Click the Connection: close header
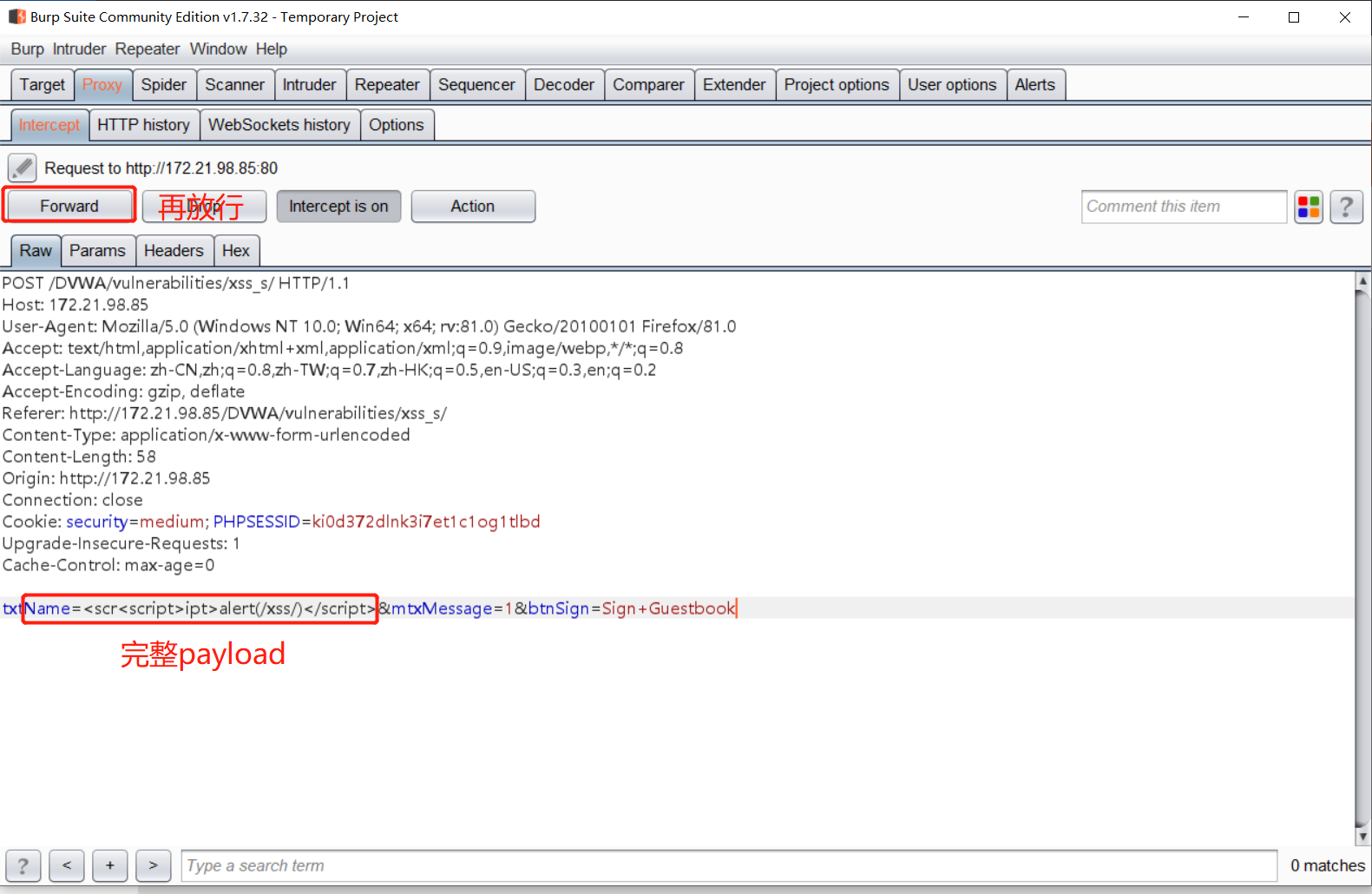 pyautogui.click(x=73, y=500)
